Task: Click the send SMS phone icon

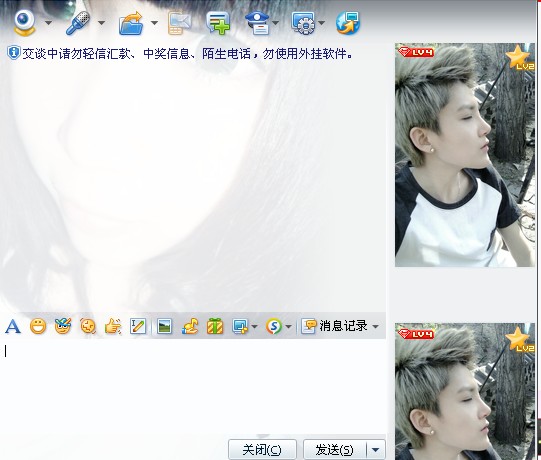Action: point(179,23)
